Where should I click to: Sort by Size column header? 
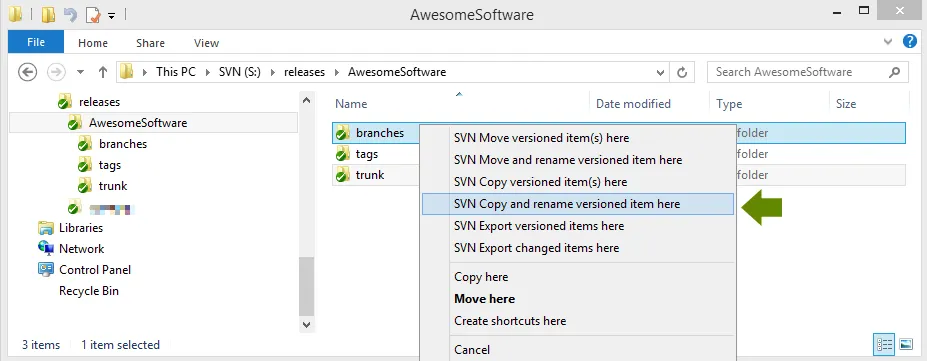pyautogui.click(x=846, y=103)
